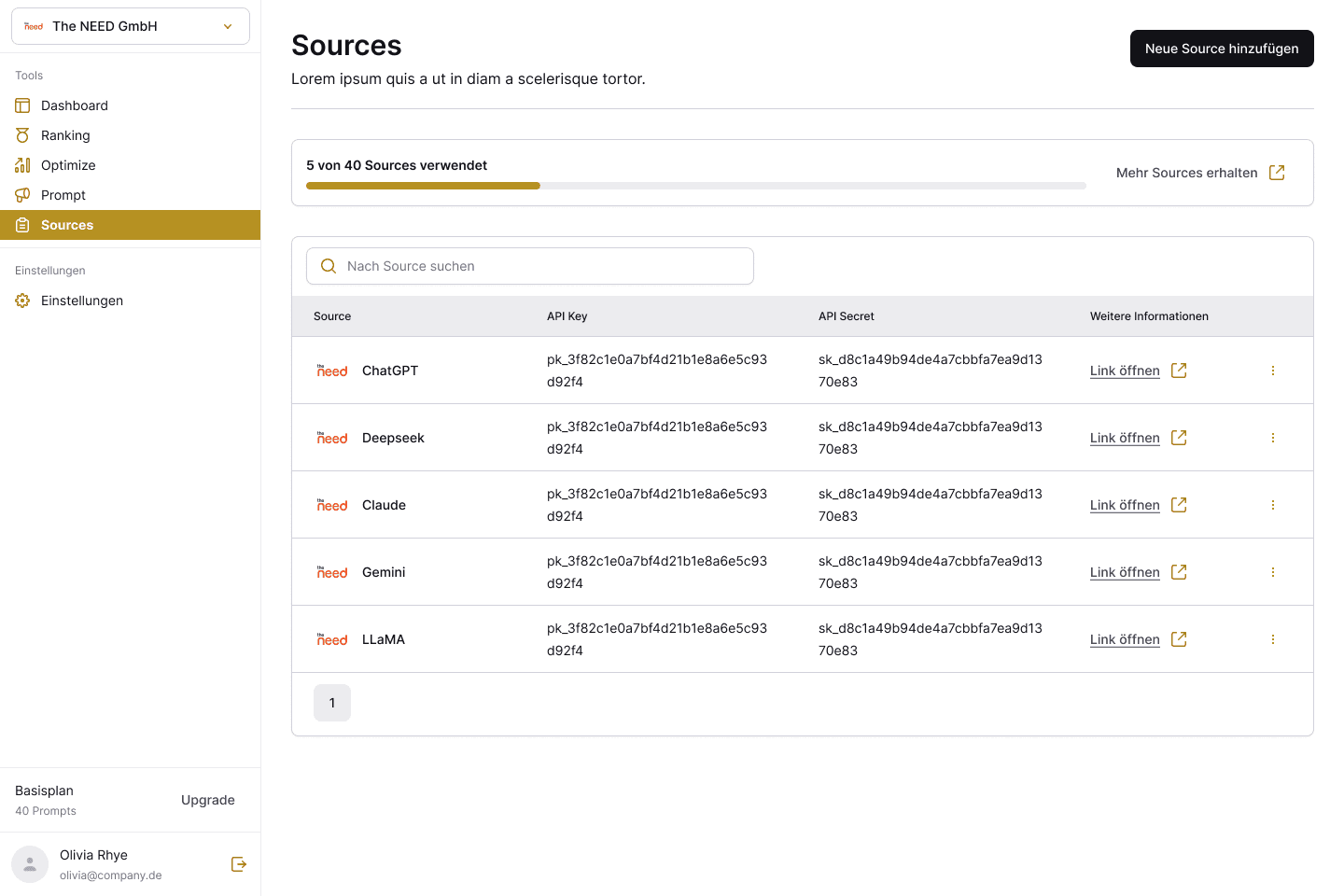Open external link icon for ChatGPT row
This screenshot has height=896, width=1344.
[1179, 371]
